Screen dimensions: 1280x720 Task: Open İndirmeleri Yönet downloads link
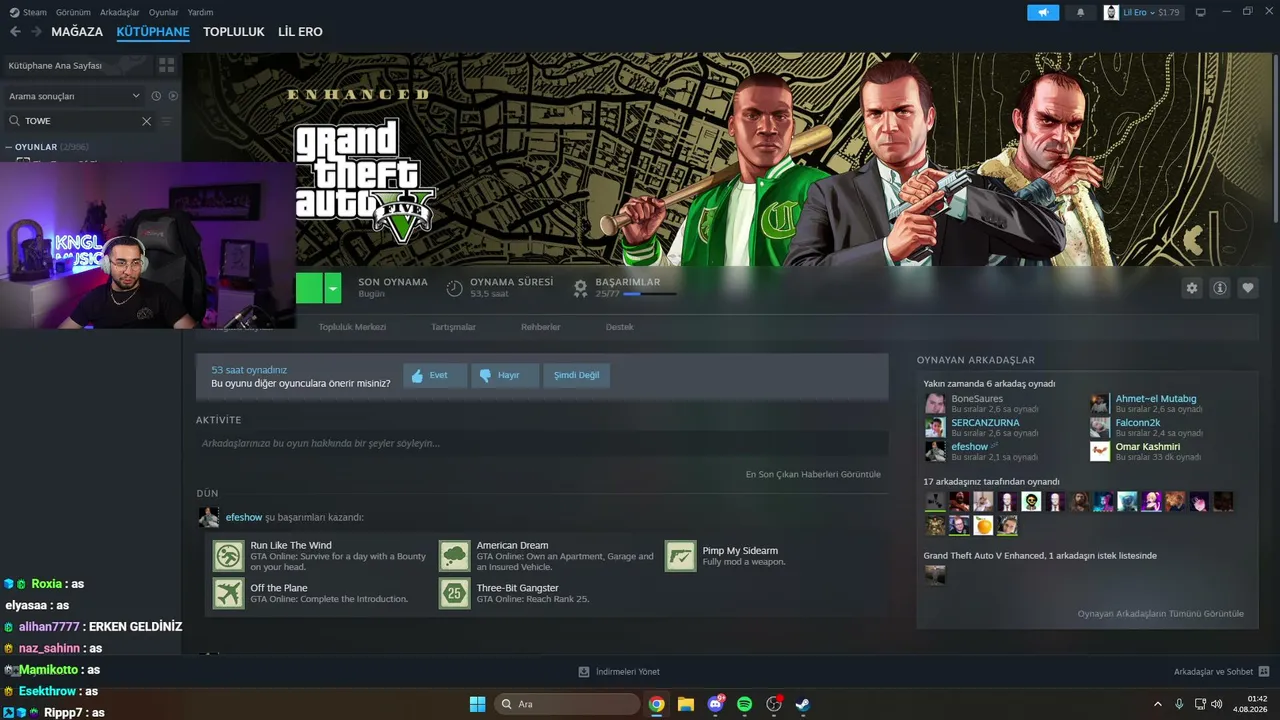point(619,672)
